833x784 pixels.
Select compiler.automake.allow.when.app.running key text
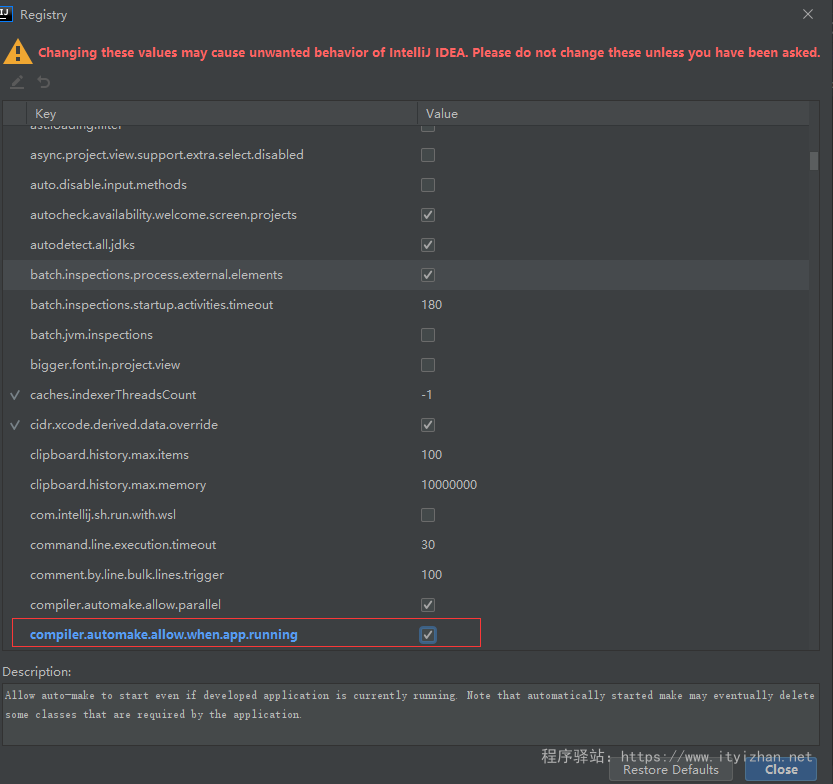tap(164, 635)
